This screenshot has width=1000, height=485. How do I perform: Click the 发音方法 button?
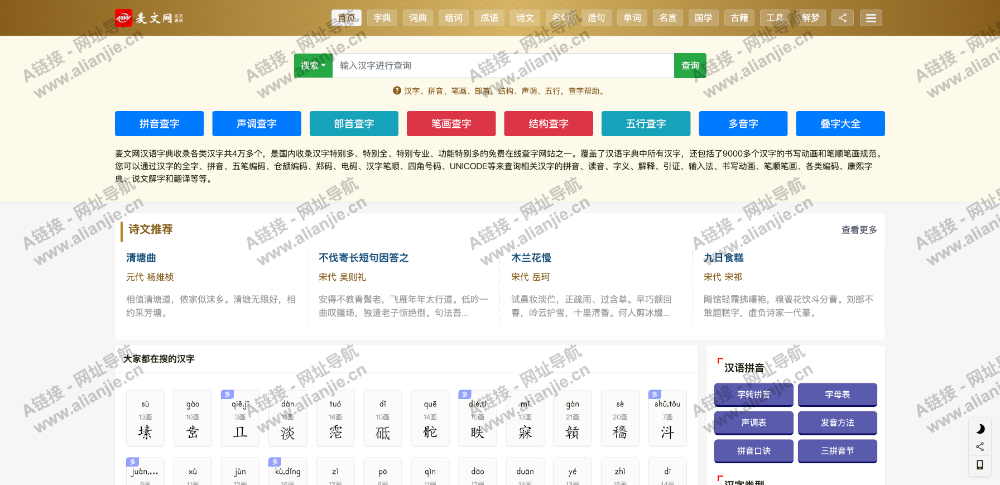837,422
